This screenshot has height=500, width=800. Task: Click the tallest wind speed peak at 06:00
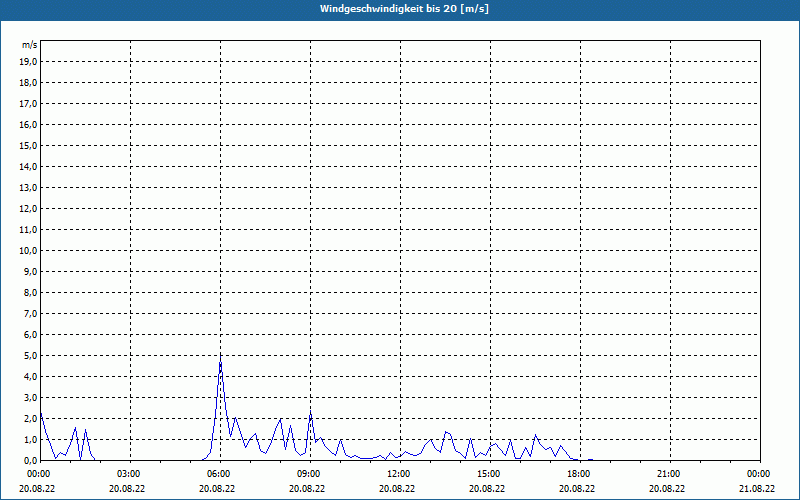pos(220,357)
